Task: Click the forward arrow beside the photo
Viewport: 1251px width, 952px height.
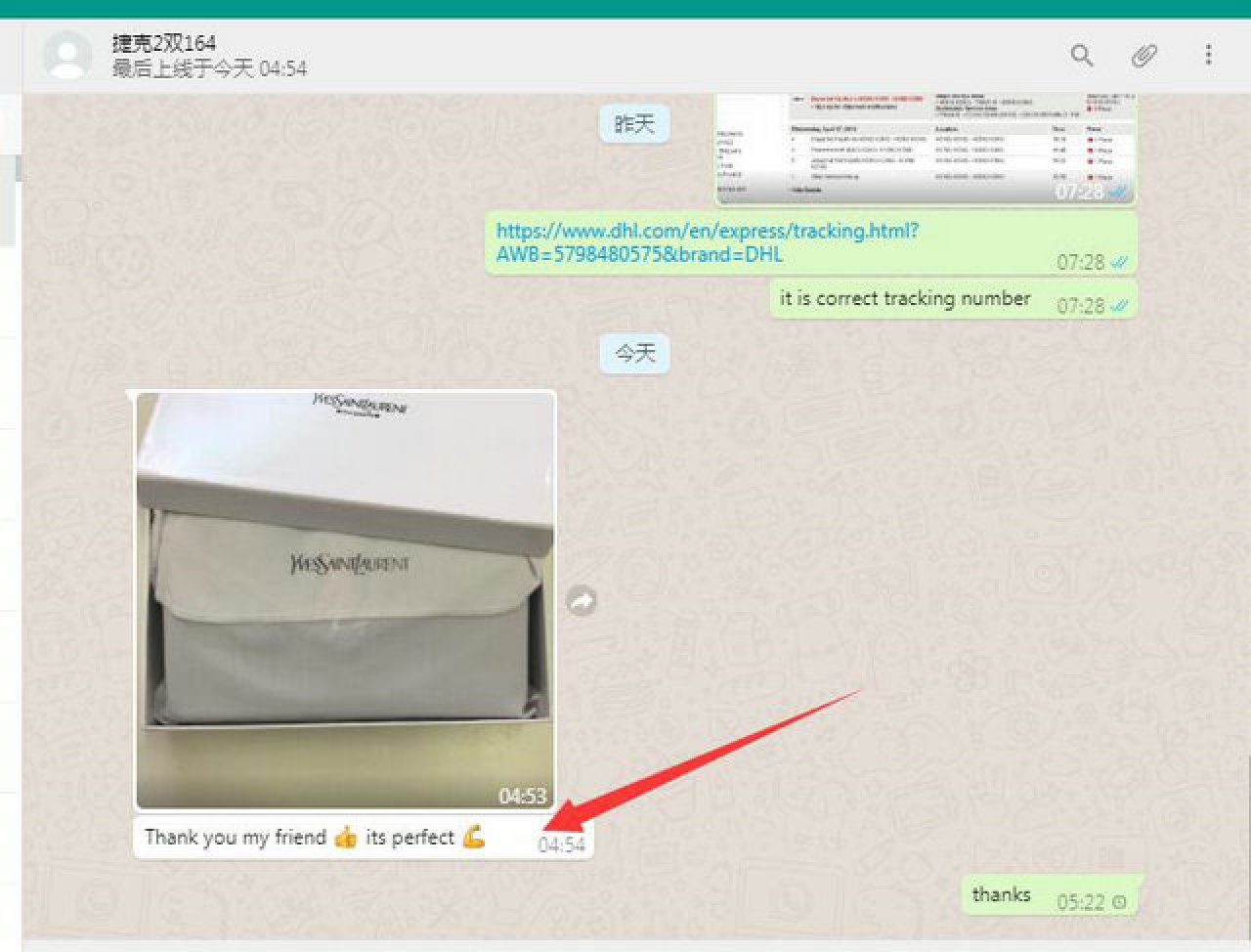Action: [x=582, y=601]
